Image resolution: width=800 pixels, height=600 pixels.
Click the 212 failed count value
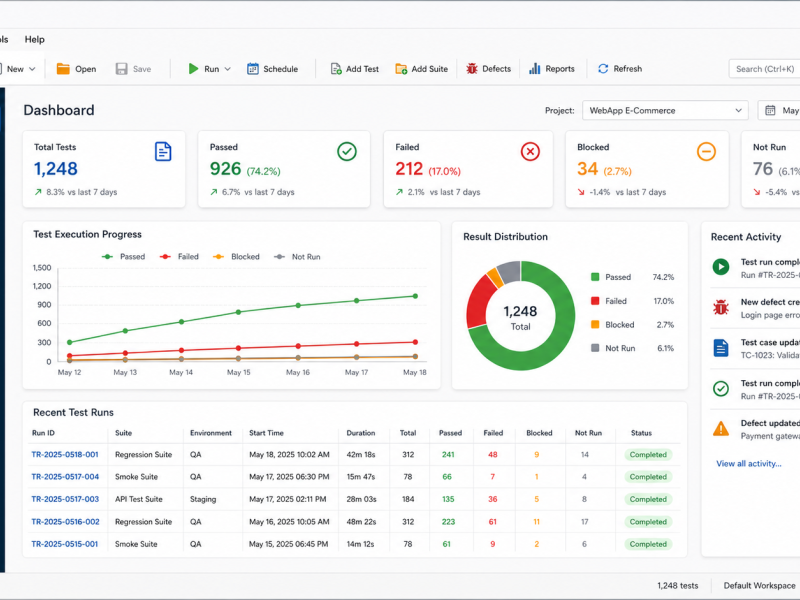[409, 169]
